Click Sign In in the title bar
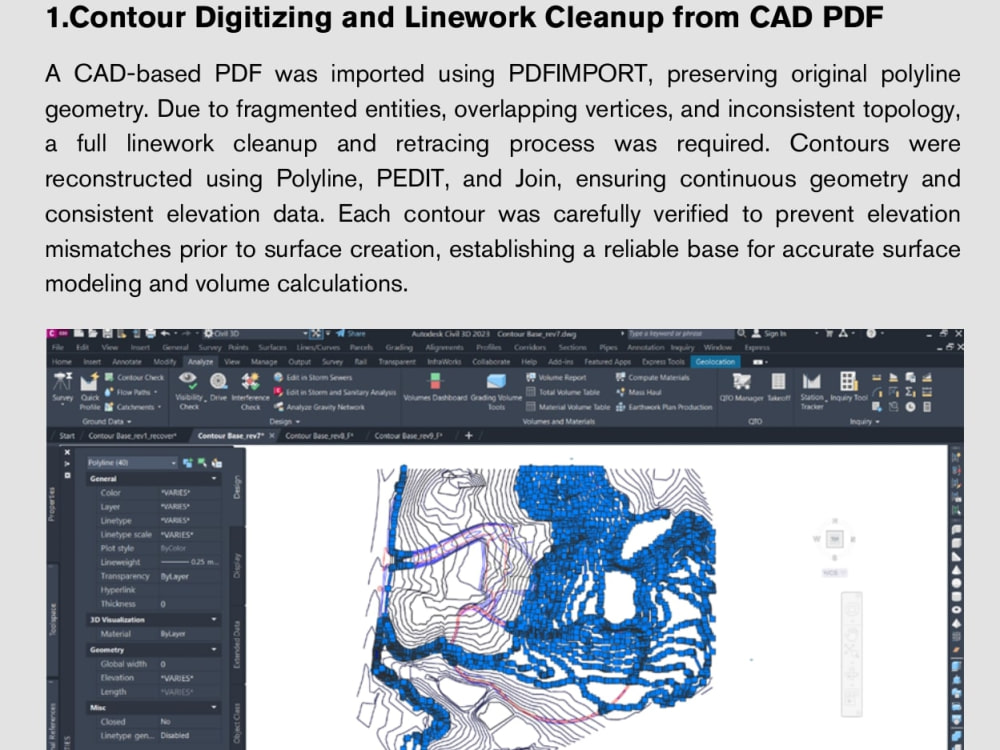The image size is (1000, 750). (769, 334)
